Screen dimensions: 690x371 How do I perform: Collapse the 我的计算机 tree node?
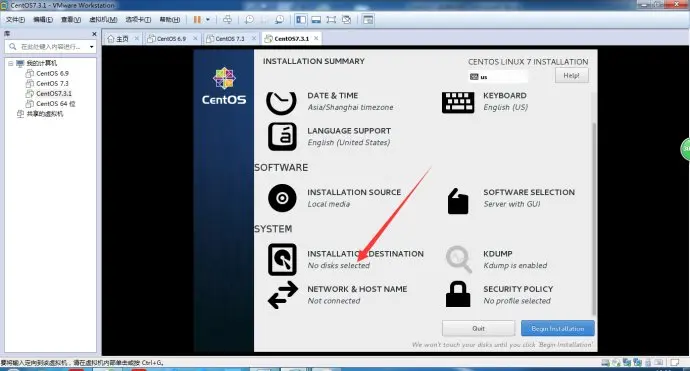[11, 63]
